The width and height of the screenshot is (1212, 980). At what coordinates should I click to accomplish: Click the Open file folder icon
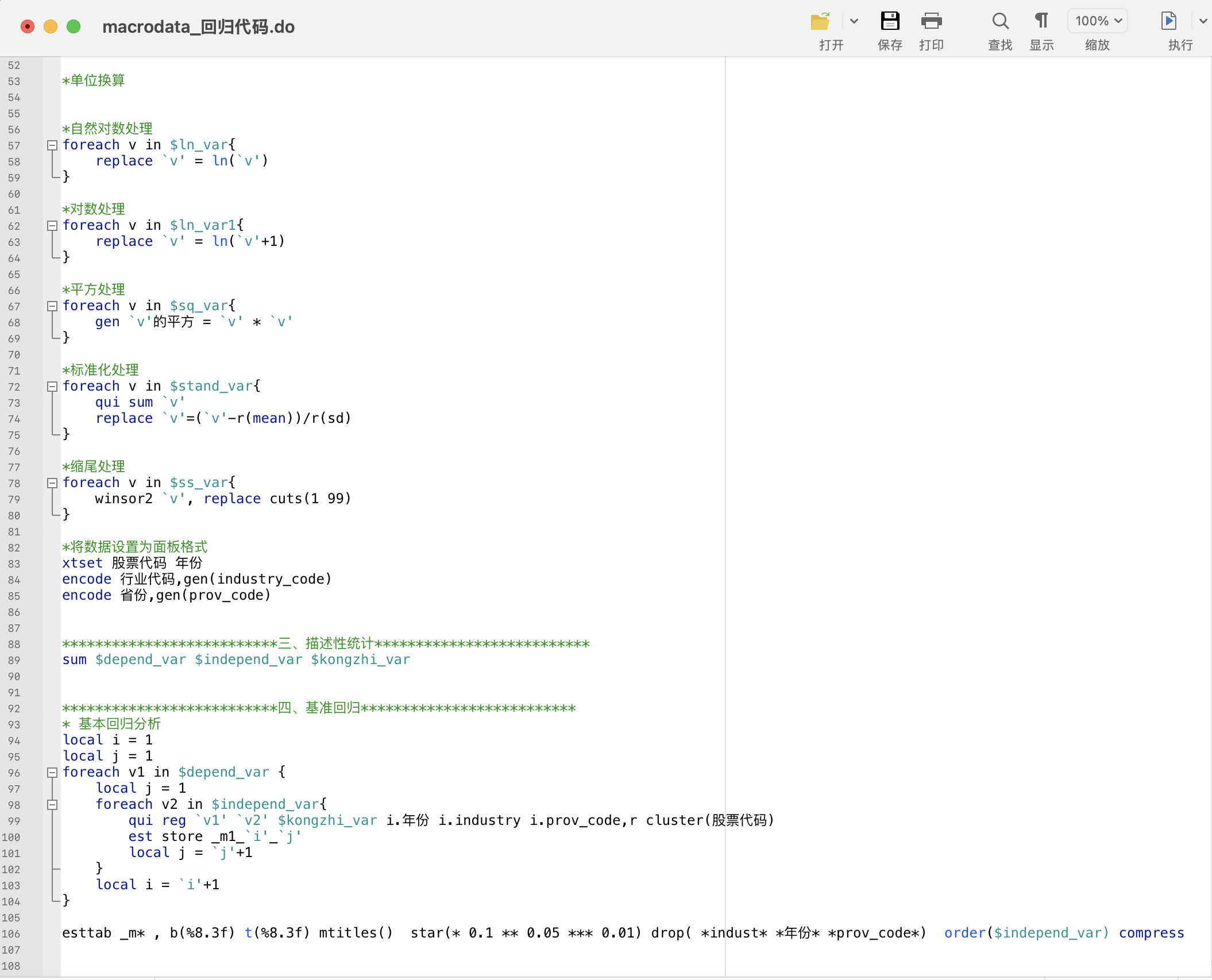(x=820, y=21)
